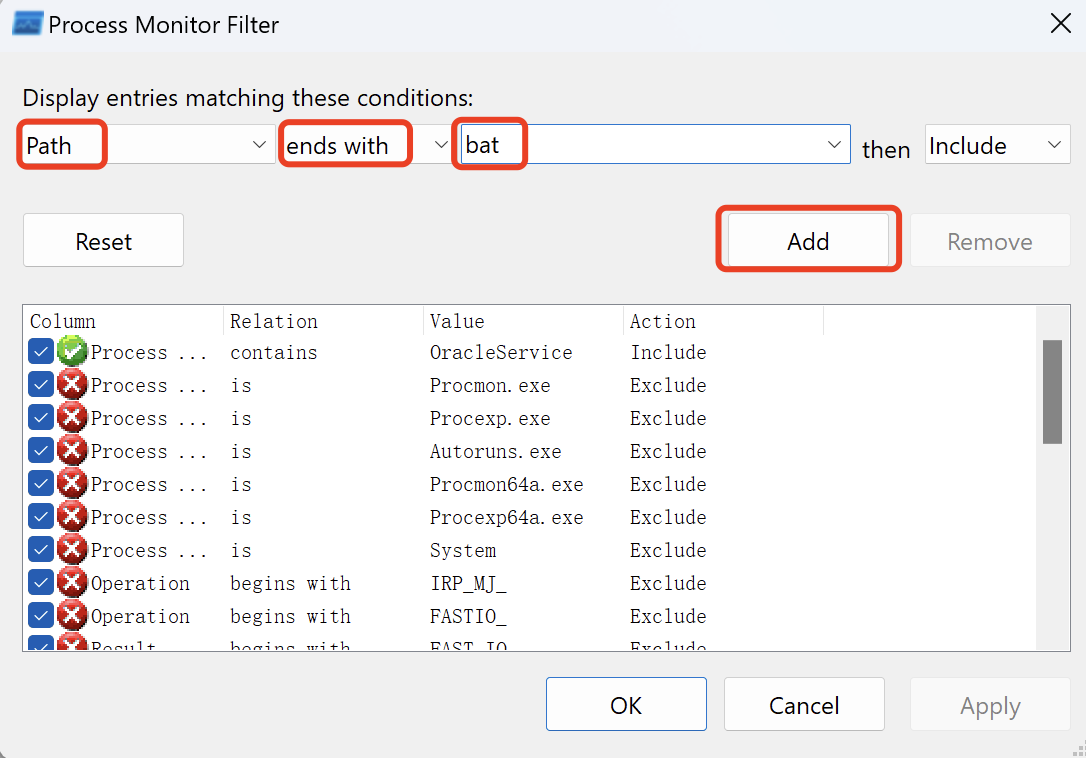This screenshot has width=1086, height=758.
Task: Click red exclude icon for IRP_MJ_ row
Action: (x=72, y=583)
